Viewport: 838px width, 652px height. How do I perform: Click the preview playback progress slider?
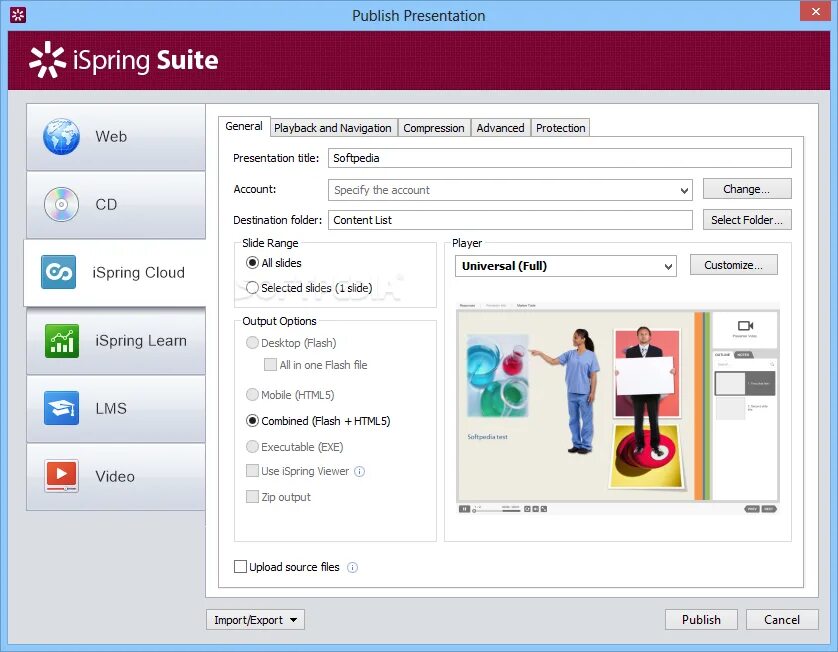pos(496,510)
